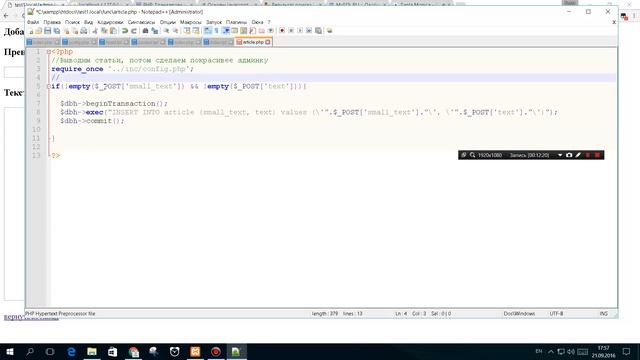Click the Paste toolbar icon
Viewport: 640px width, 360px height.
pos(113,31)
